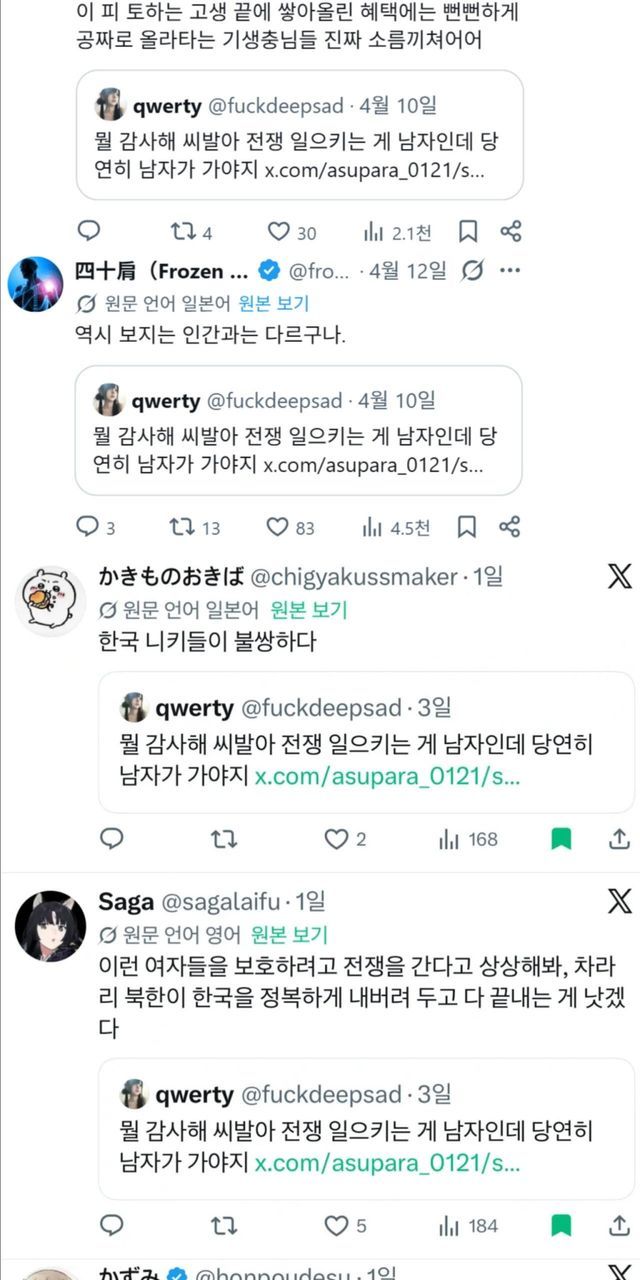The width and height of the screenshot is (640, 1280).
Task: Like the Frozen post with 83 likes
Action: pyautogui.click(x=277, y=527)
